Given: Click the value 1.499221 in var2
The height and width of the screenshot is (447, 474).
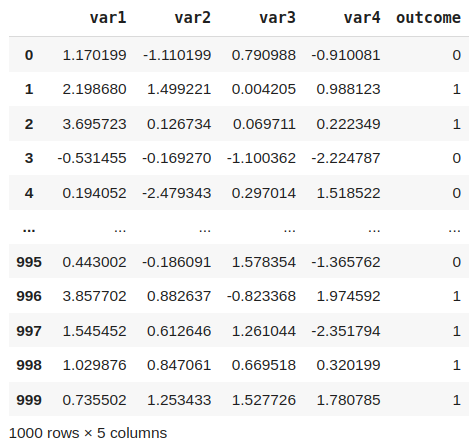Looking at the screenshot, I should pyautogui.click(x=179, y=89).
